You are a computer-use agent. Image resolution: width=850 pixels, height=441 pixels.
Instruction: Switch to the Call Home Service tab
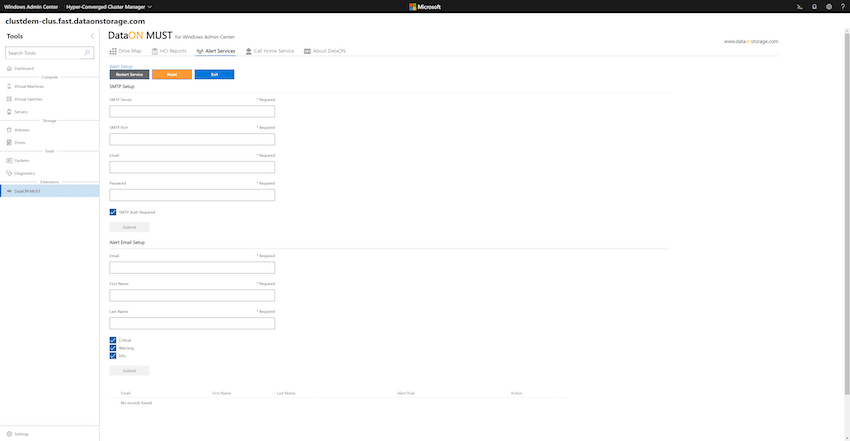coord(269,51)
